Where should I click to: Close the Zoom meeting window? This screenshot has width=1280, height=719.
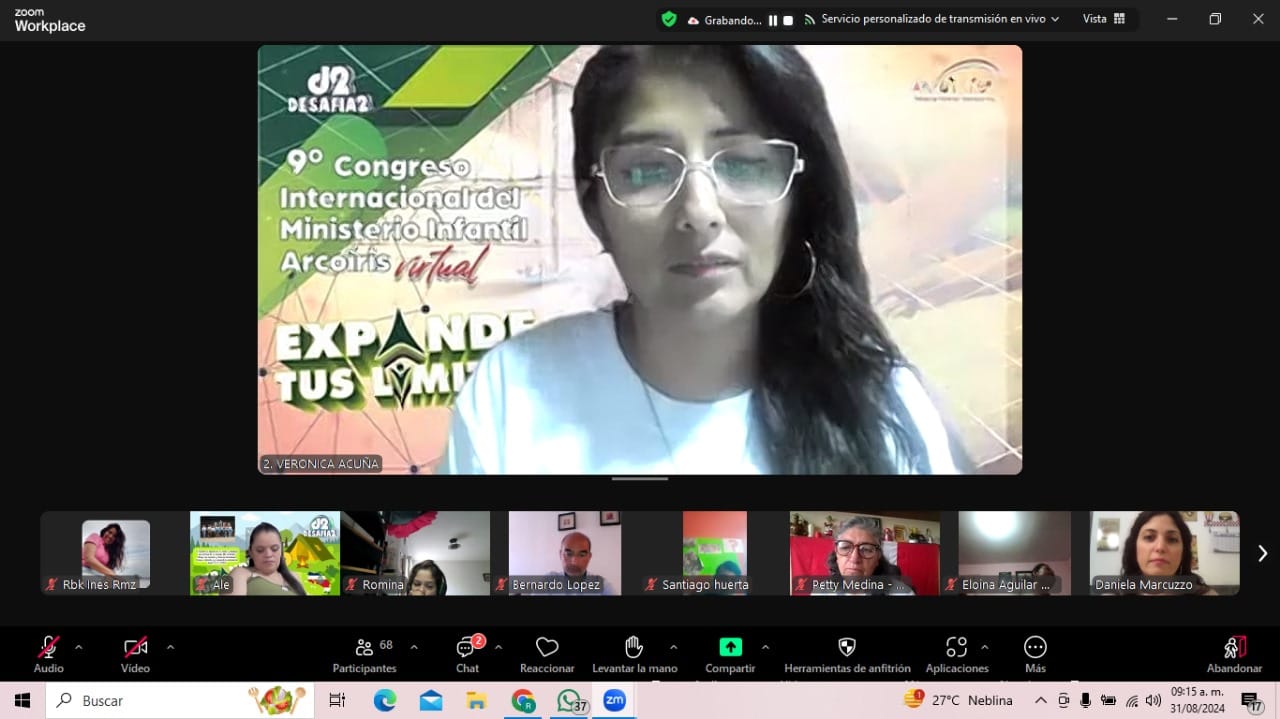[x=1258, y=19]
